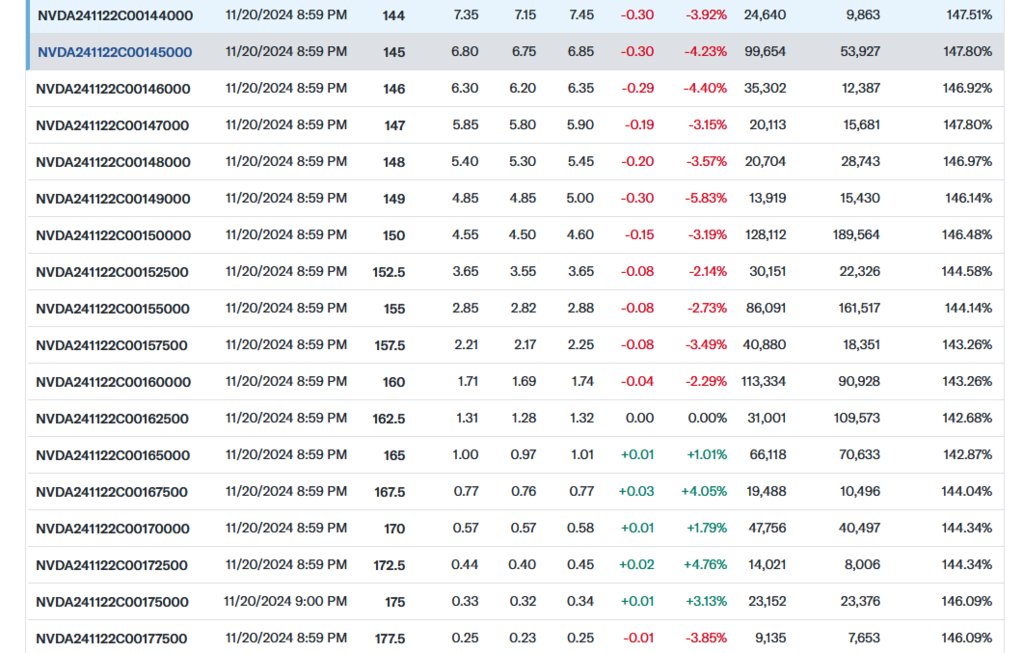
Task: Select the NVDA241122C00162500 contract name
Action: click(x=112, y=419)
